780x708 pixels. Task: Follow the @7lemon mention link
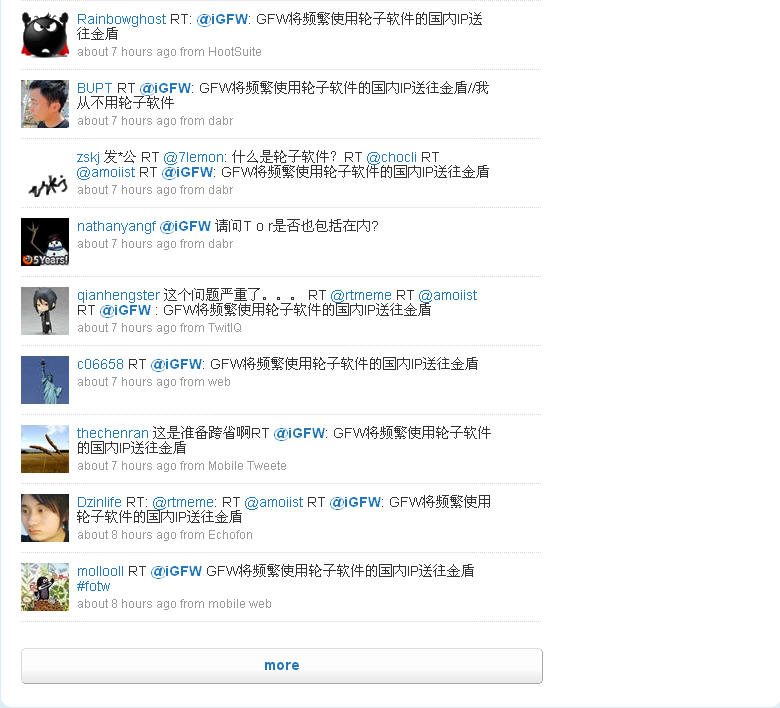tap(195, 158)
